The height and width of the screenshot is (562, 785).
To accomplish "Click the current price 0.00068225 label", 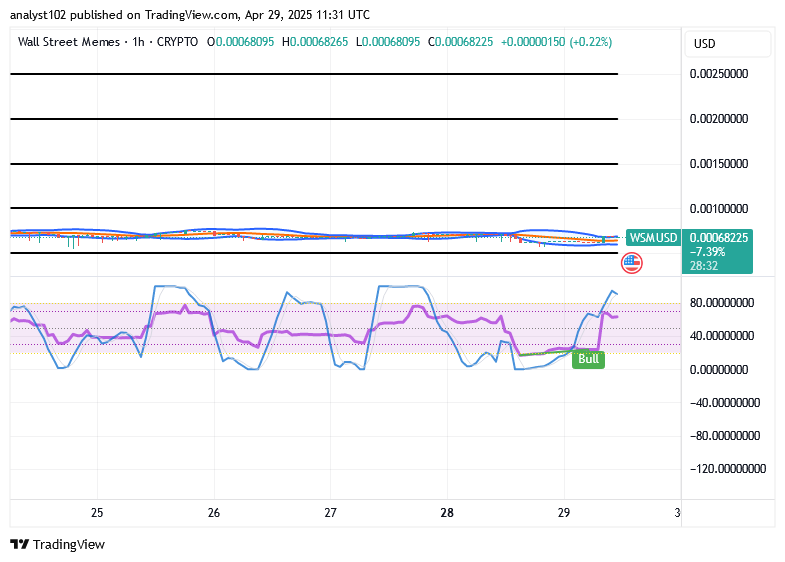I will click(719, 238).
